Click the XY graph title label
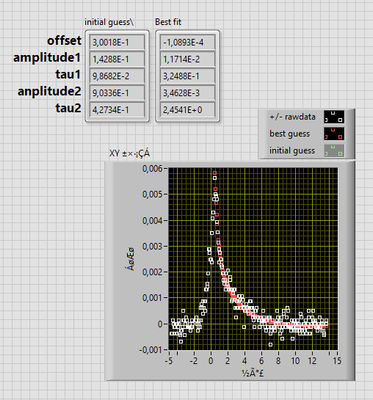Image resolution: width=373 pixels, height=400 pixels. click(130, 154)
